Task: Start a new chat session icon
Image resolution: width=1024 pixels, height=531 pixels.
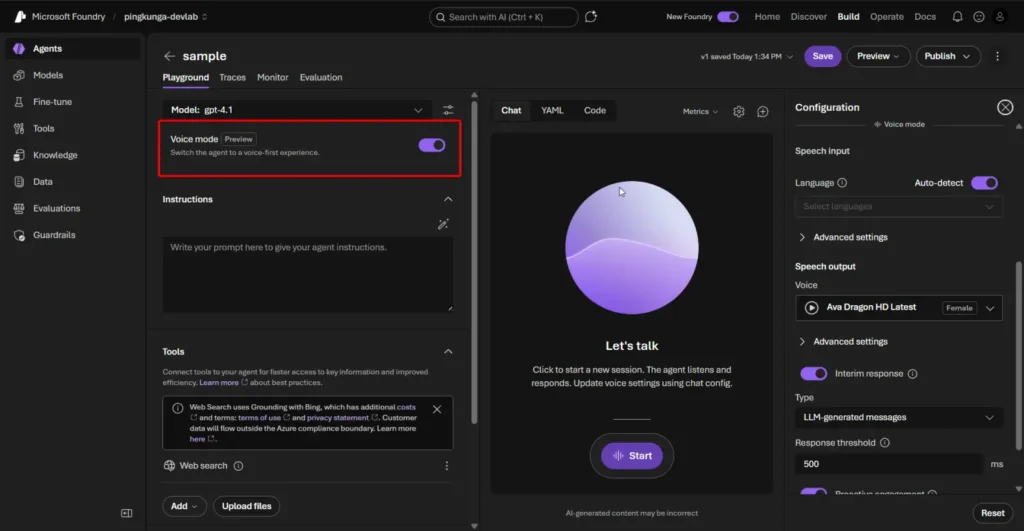Action: pos(763,111)
